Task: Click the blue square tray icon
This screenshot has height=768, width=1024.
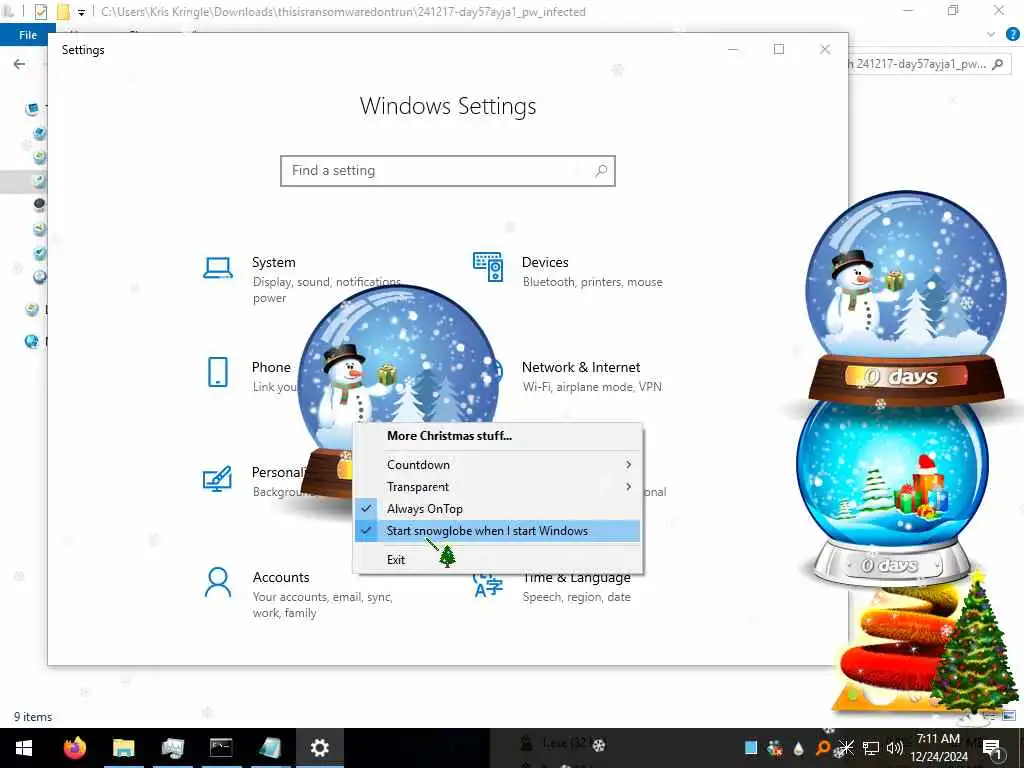Action: pyautogui.click(x=751, y=748)
